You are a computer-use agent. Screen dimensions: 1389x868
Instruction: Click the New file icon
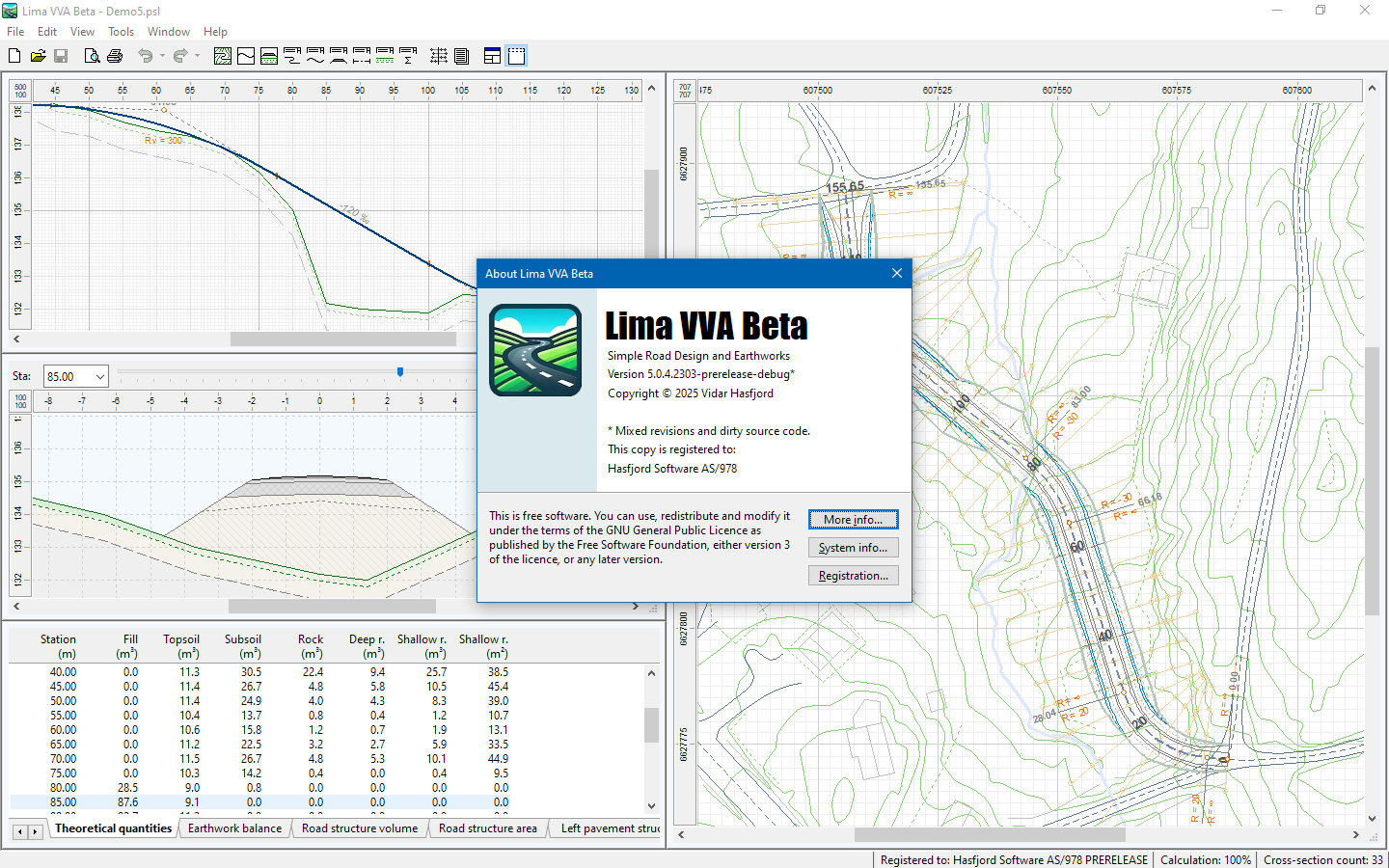[x=14, y=56]
